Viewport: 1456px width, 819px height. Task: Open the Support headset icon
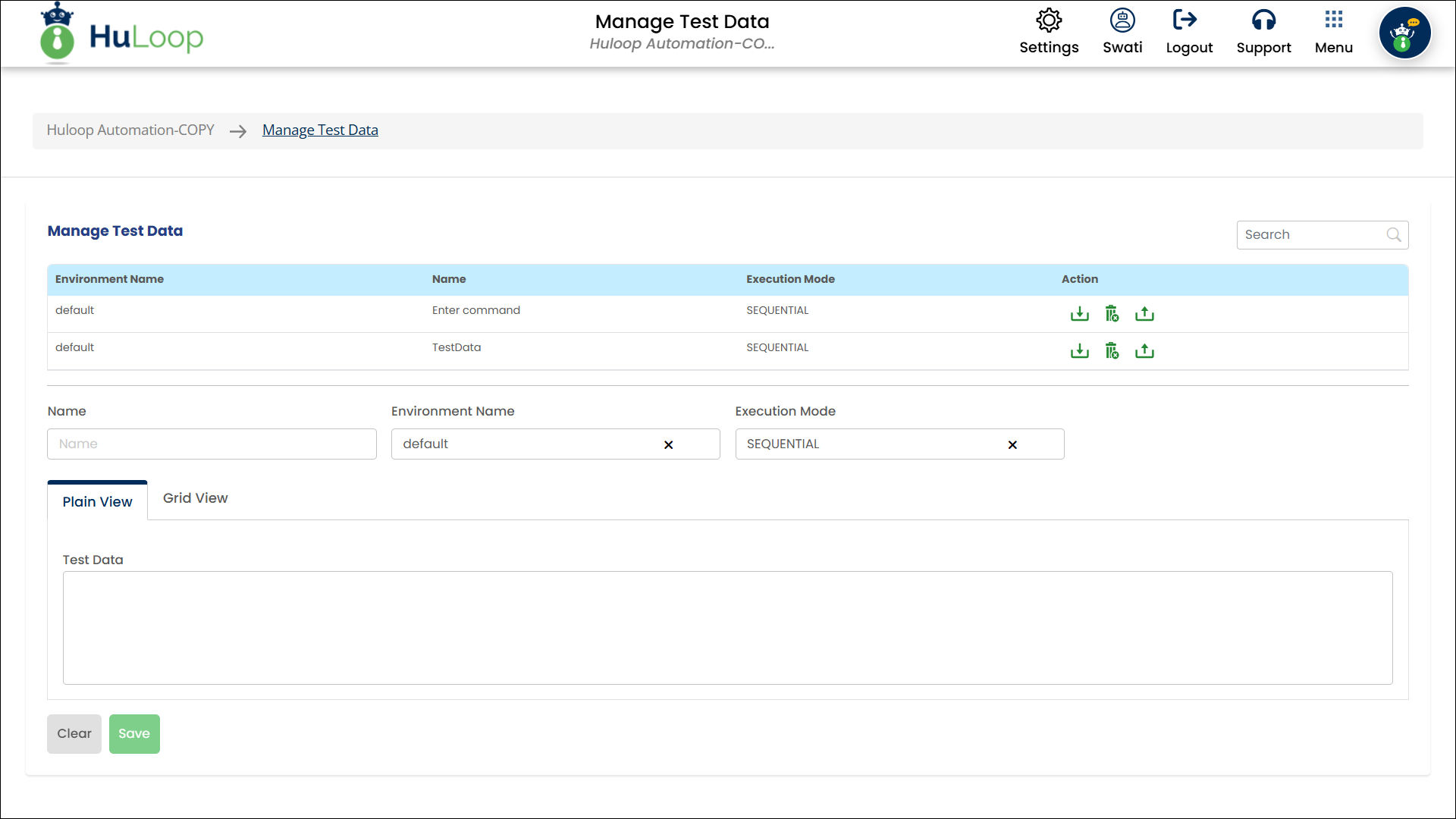(1263, 20)
